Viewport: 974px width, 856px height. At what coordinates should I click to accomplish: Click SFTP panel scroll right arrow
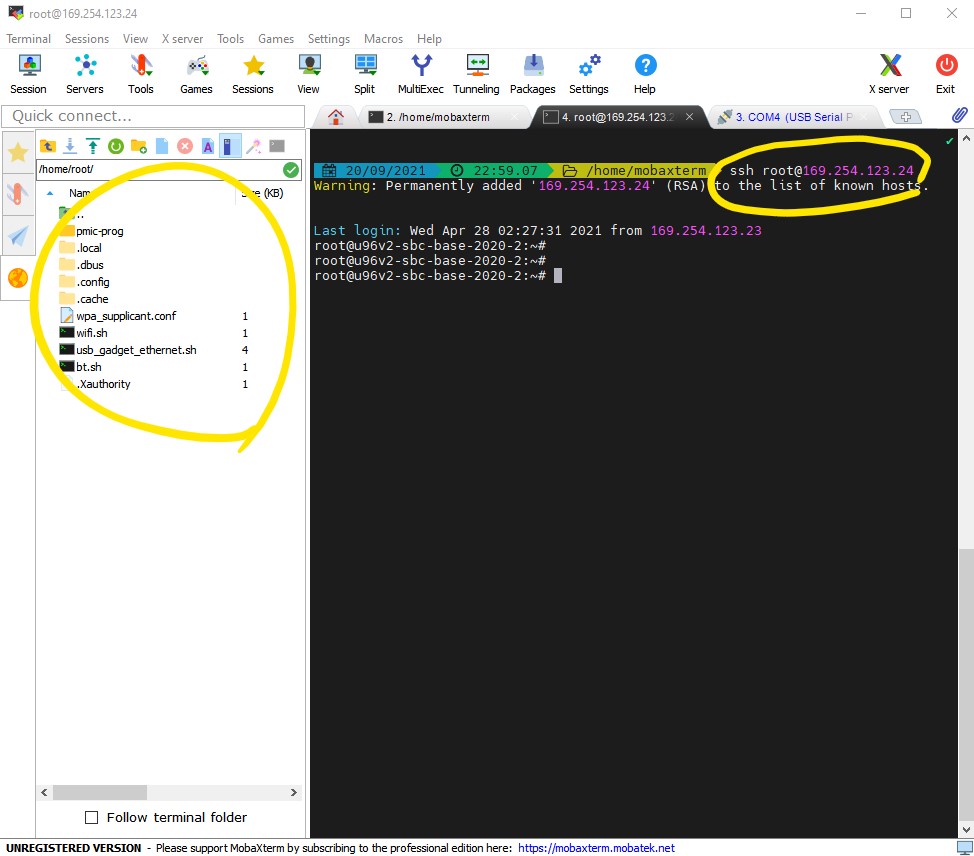pos(294,792)
